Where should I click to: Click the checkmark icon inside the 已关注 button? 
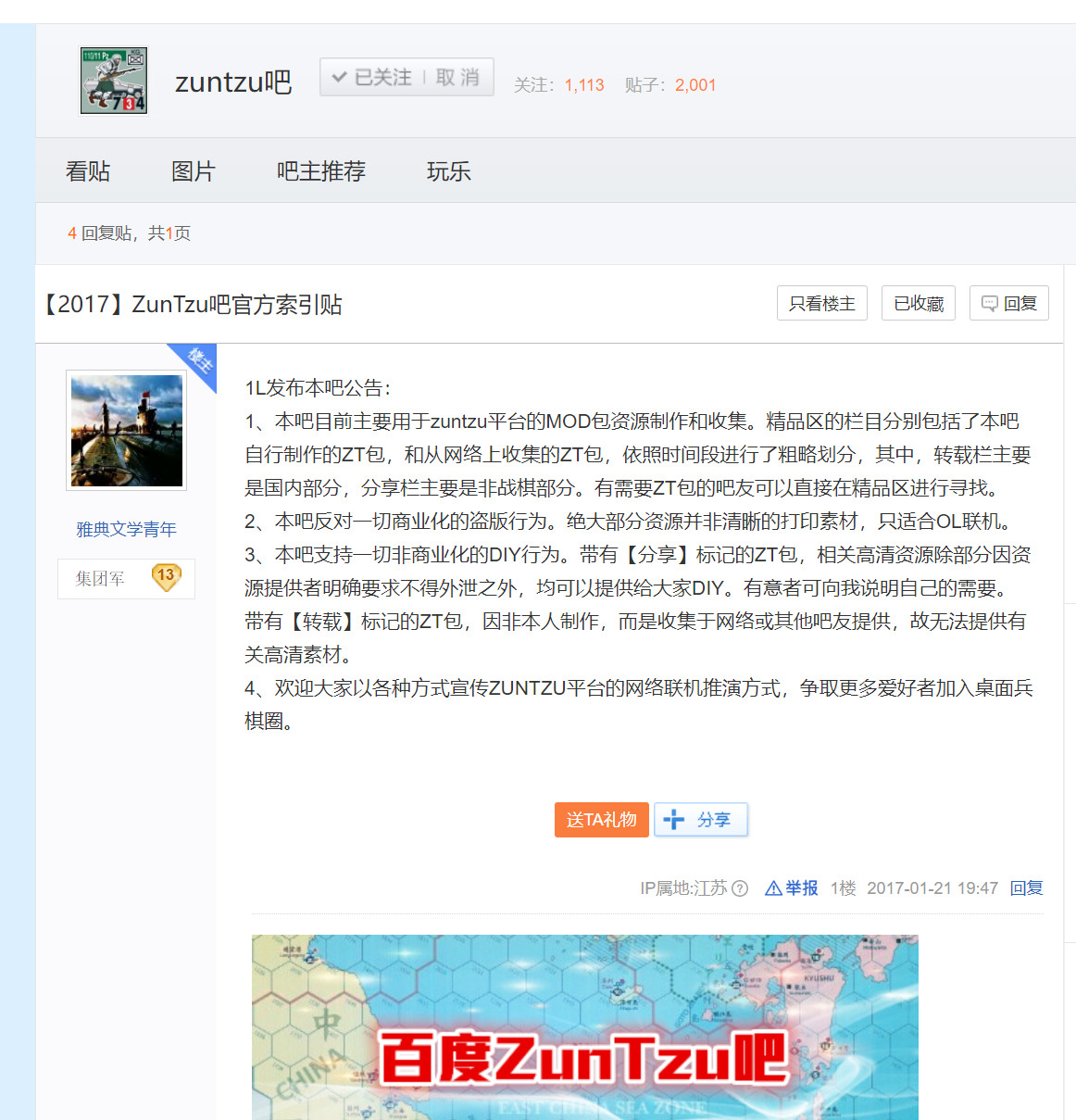[339, 77]
